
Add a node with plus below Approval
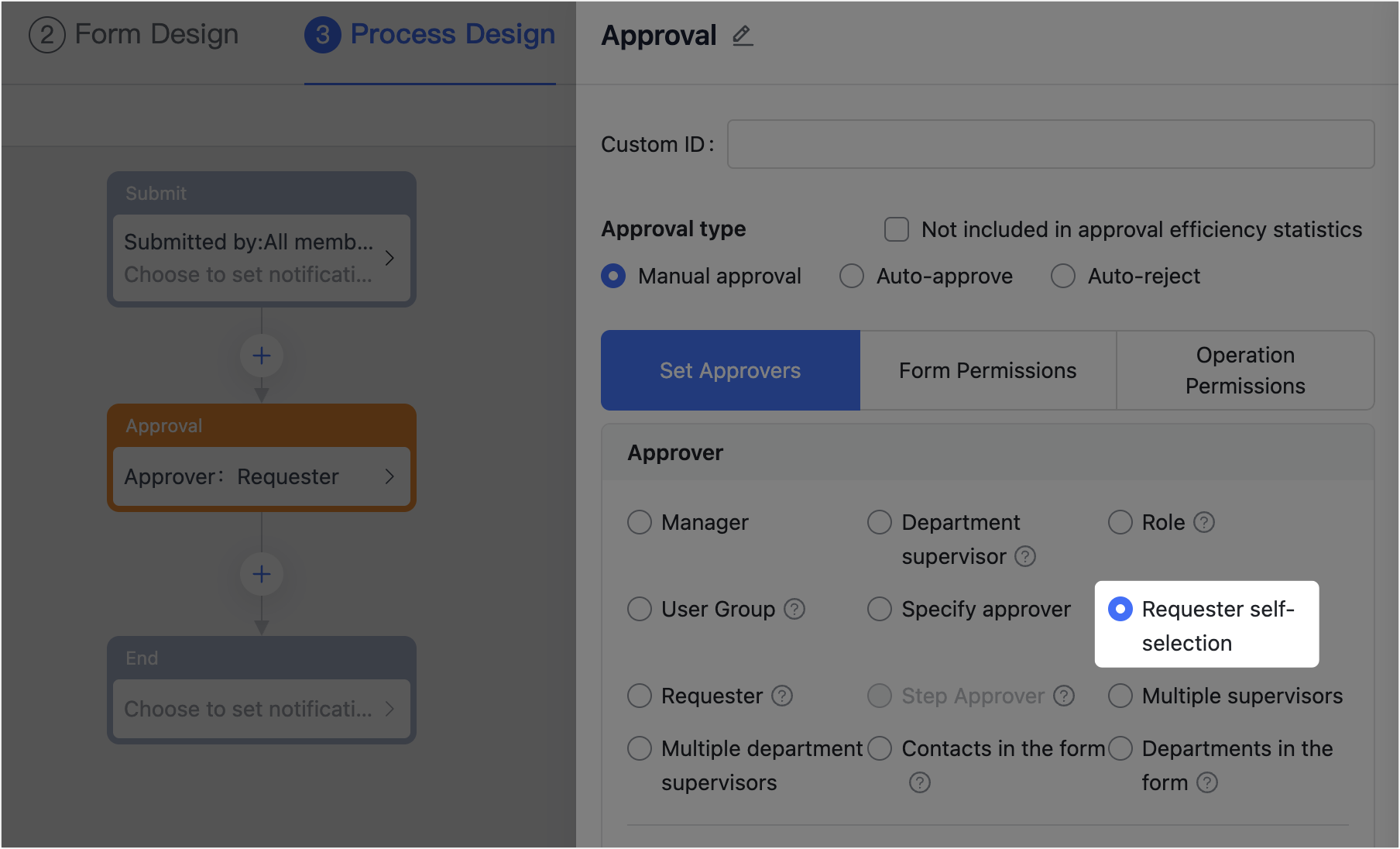tap(262, 575)
